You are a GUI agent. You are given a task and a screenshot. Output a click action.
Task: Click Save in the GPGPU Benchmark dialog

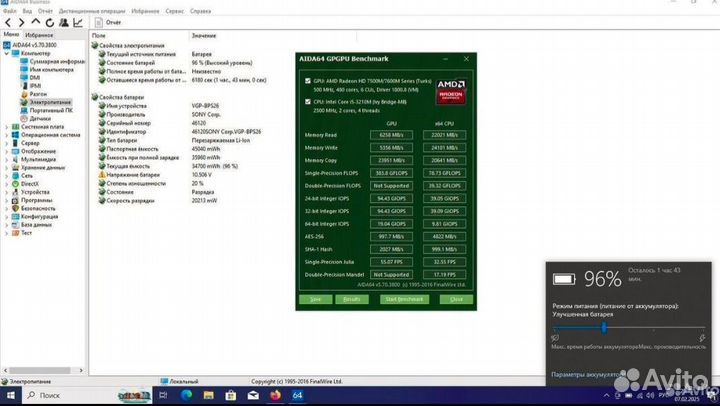[x=315, y=299]
